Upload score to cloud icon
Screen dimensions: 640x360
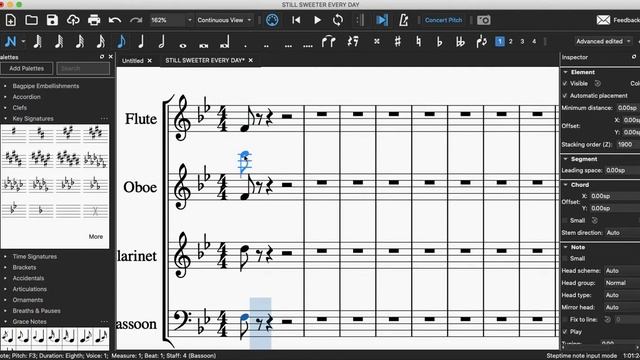pos(73,20)
